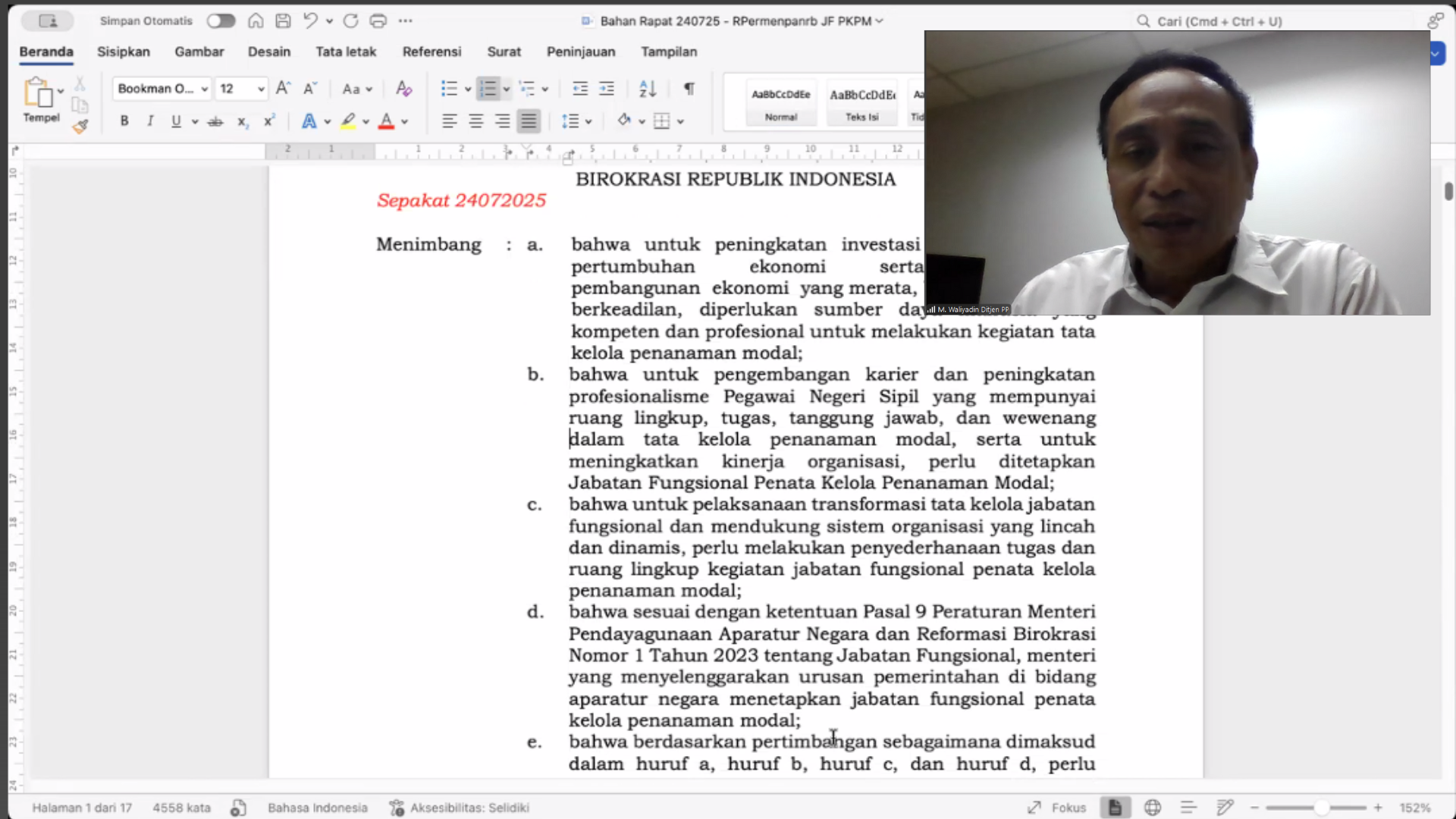The height and width of the screenshot is (819, 1456).
Task: Toggle Superscript formatting
Action: coord(269,121)
